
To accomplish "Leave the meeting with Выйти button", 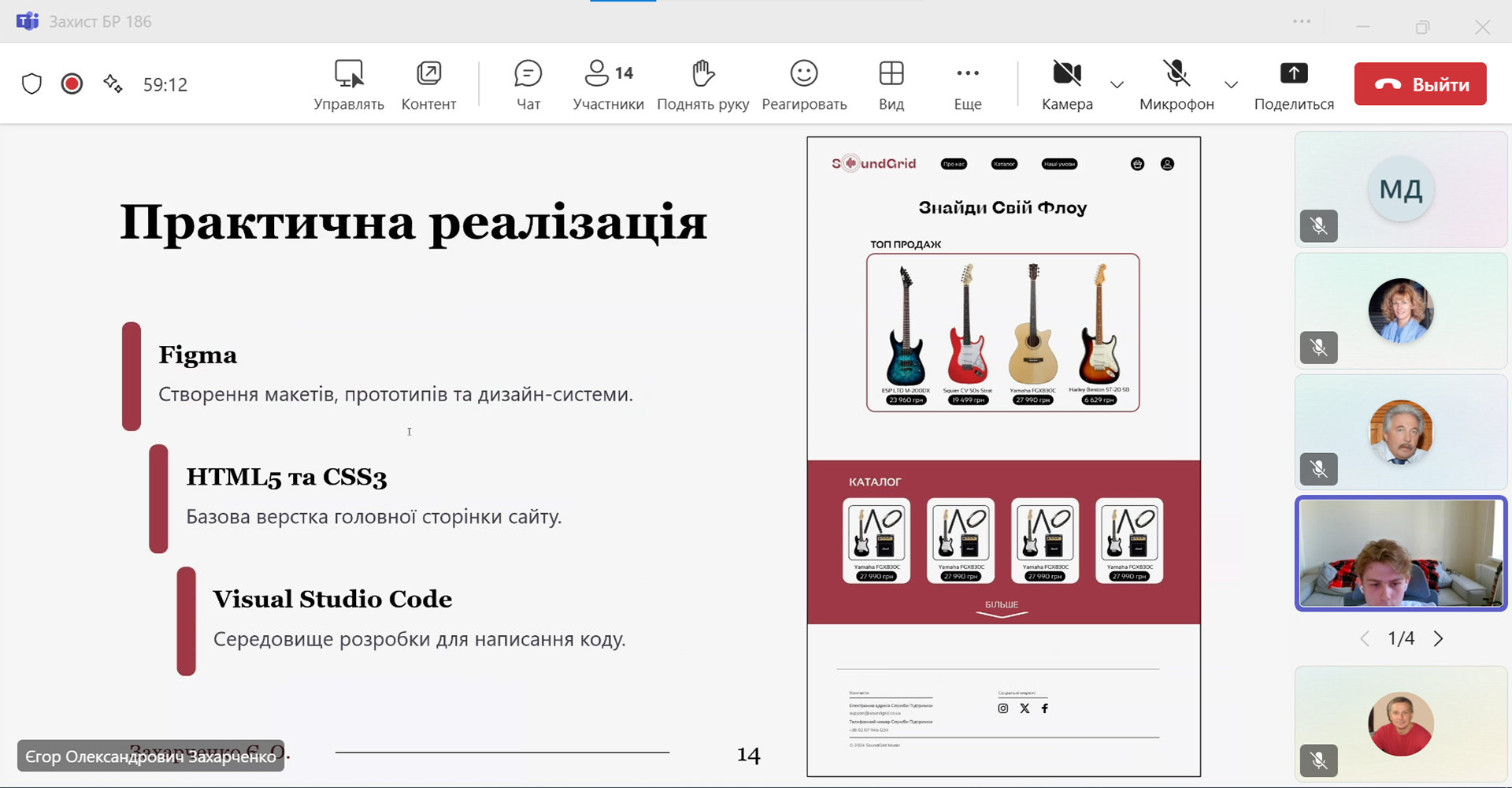I will click(x=1420, y=84).
